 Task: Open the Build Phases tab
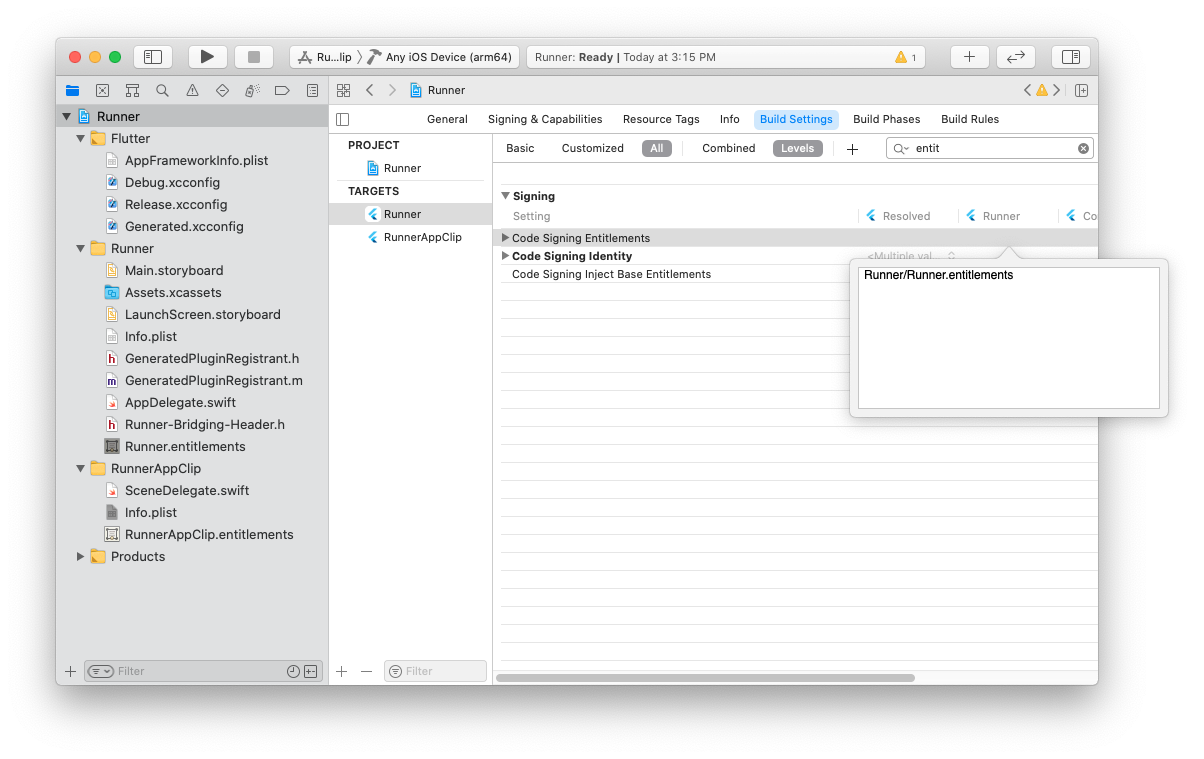coord(886,119)
